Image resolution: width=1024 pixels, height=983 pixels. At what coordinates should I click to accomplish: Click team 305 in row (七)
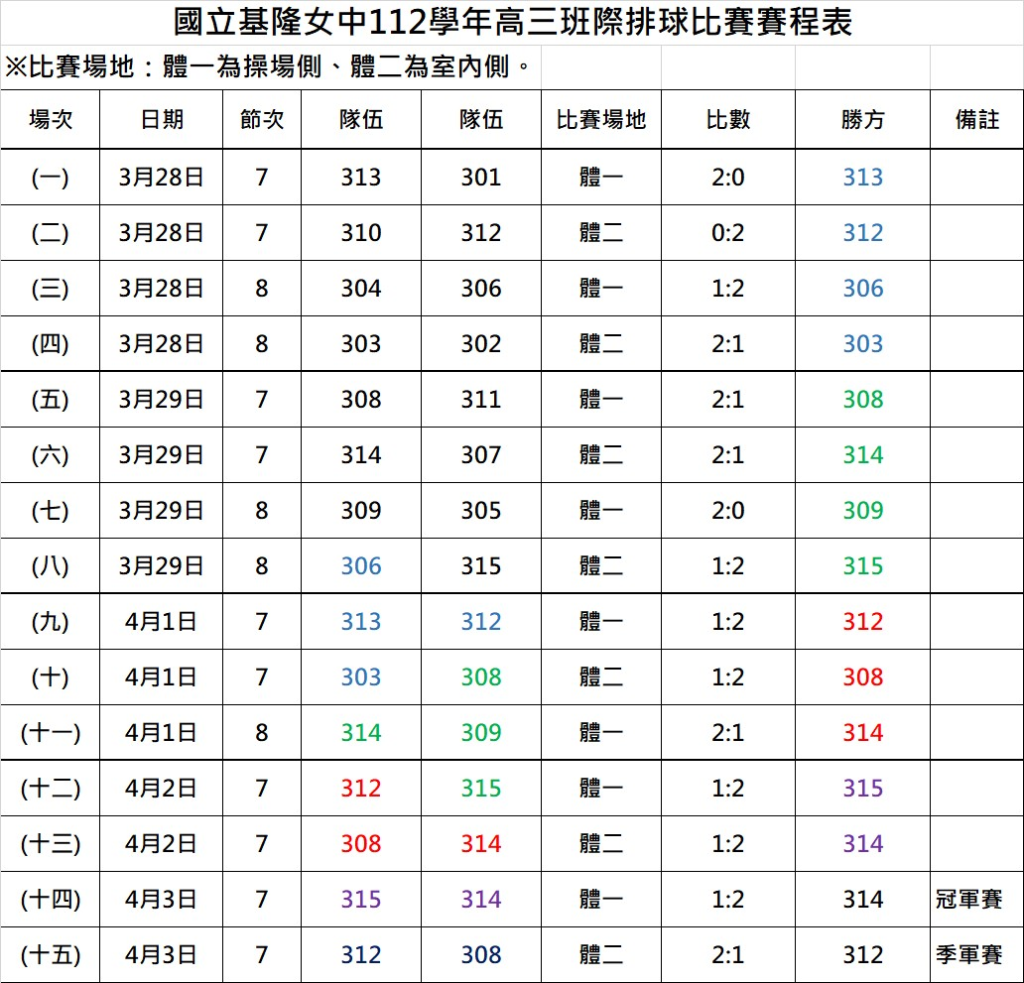[481, 510]
